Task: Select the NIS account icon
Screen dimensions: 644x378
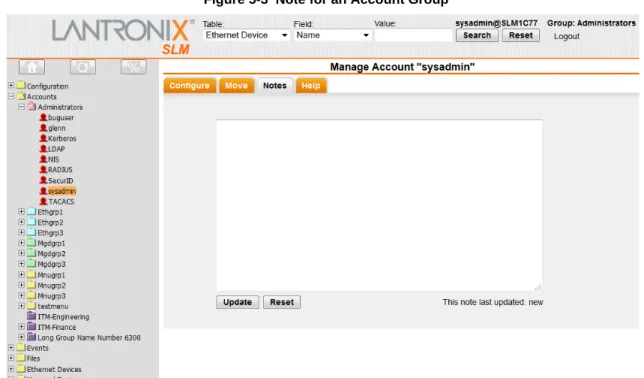Action: click(x=43, y=159)
